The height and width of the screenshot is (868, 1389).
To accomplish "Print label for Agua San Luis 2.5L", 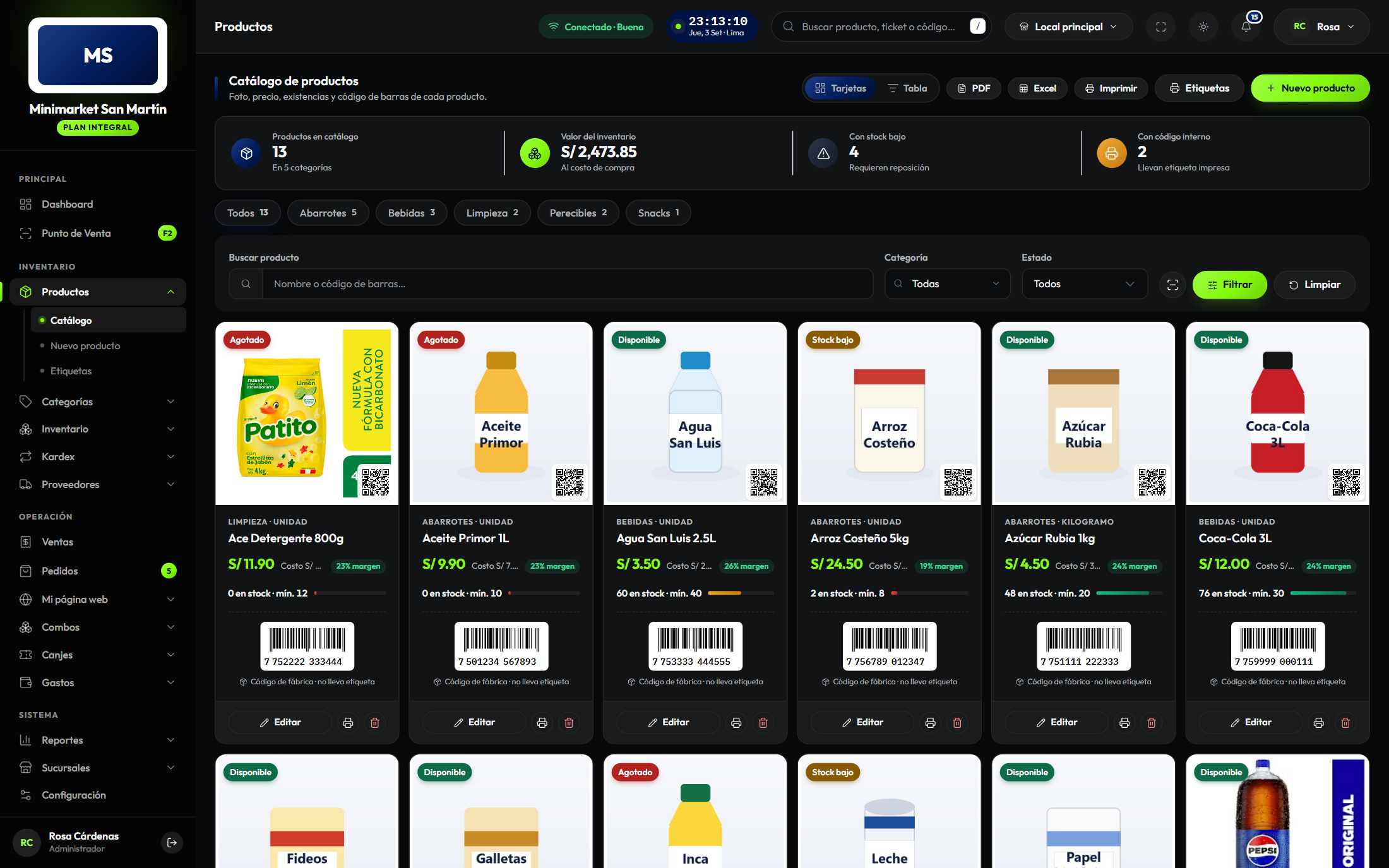I will point(736,723).
